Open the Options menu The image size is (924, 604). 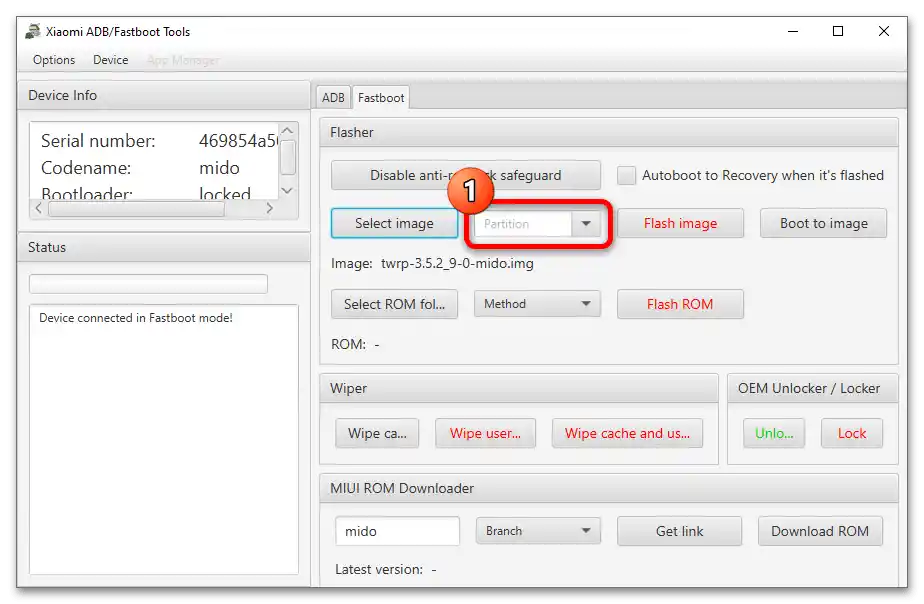[54, 60]
